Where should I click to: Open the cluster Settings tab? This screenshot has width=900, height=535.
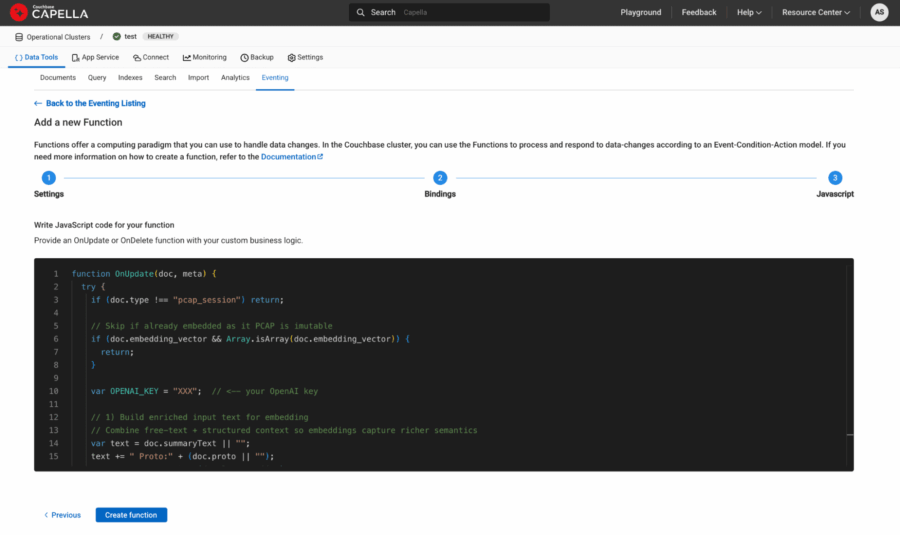click(305, 57)
